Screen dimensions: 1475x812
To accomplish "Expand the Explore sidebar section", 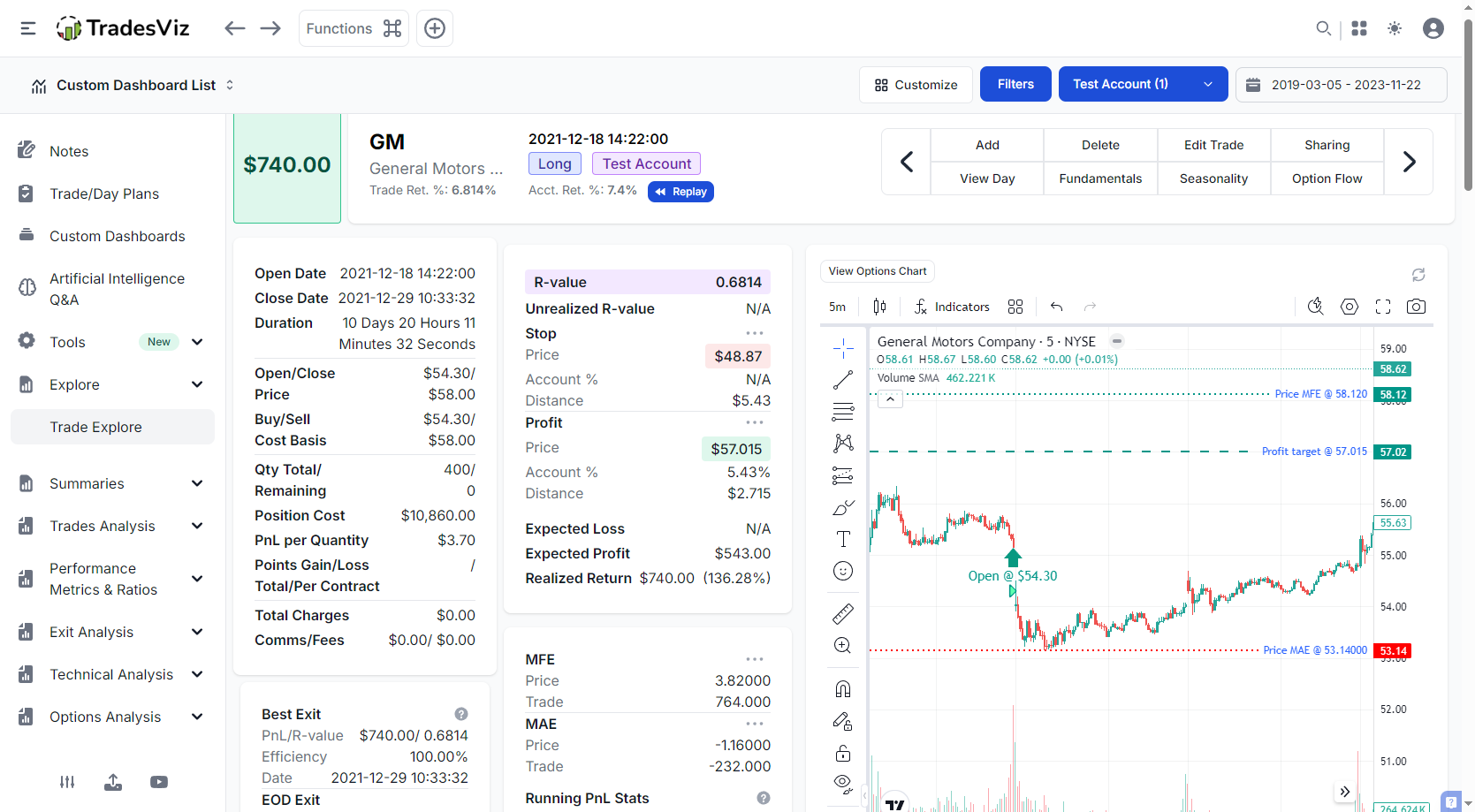I will click(112, 384).
